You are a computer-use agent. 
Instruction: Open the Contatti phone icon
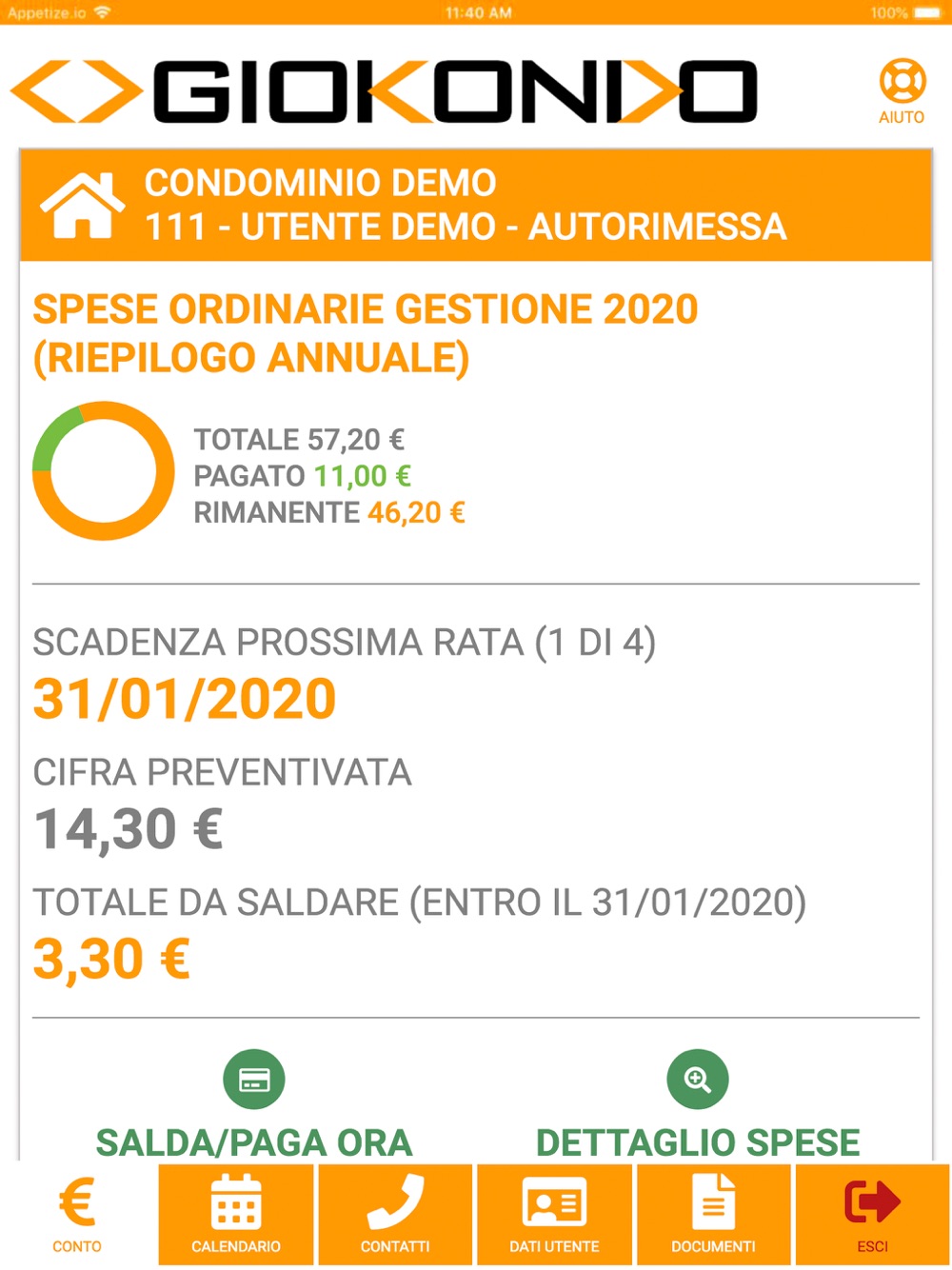pyautogui.click(x=395, y=1201)
